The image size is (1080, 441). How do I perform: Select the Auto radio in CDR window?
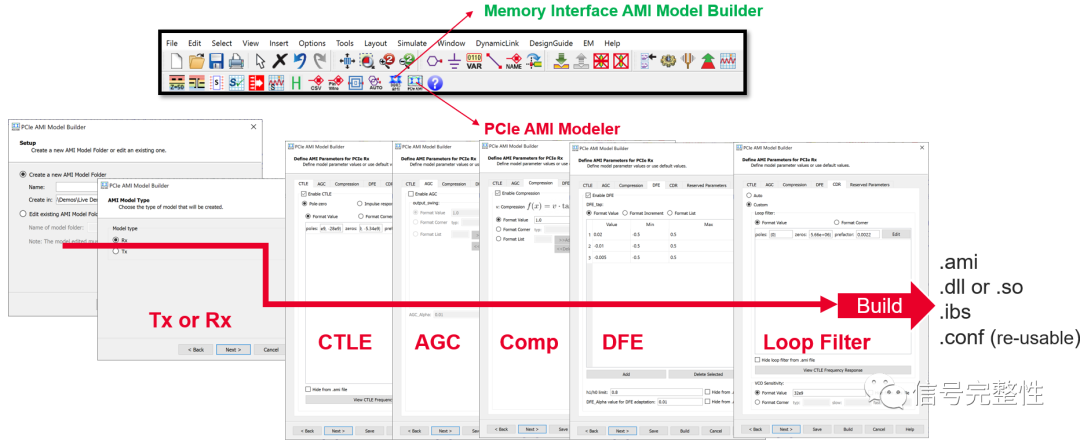point(749,195)
